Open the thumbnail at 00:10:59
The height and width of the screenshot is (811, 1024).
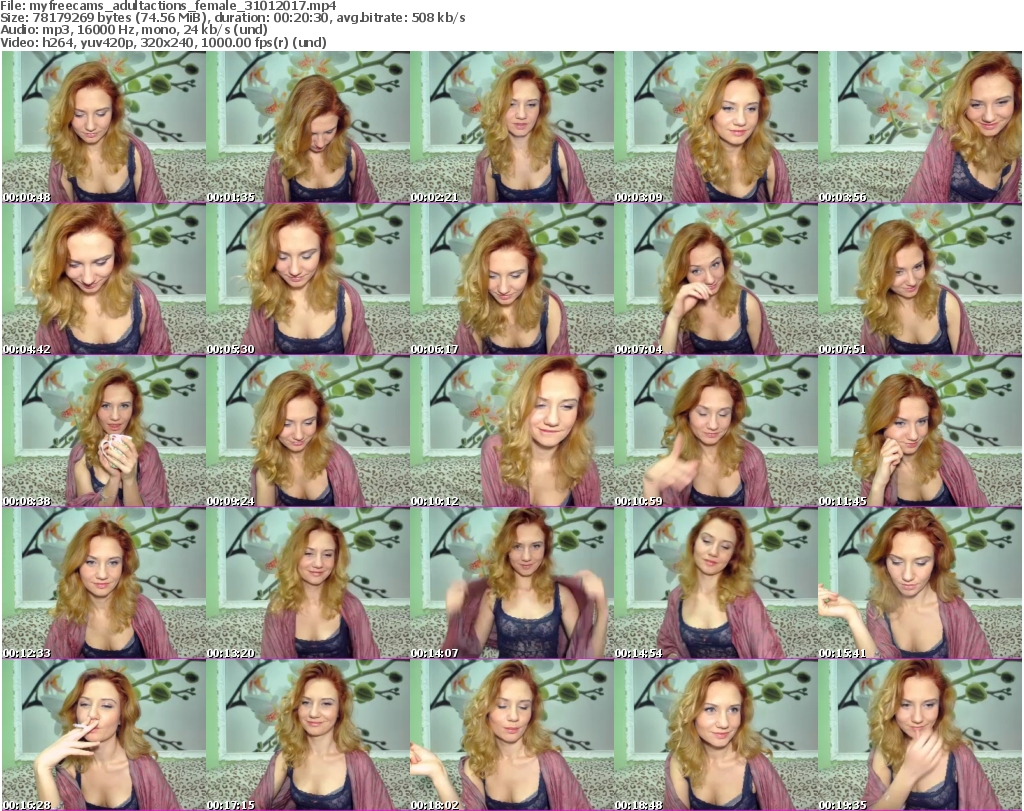[716, 431]
